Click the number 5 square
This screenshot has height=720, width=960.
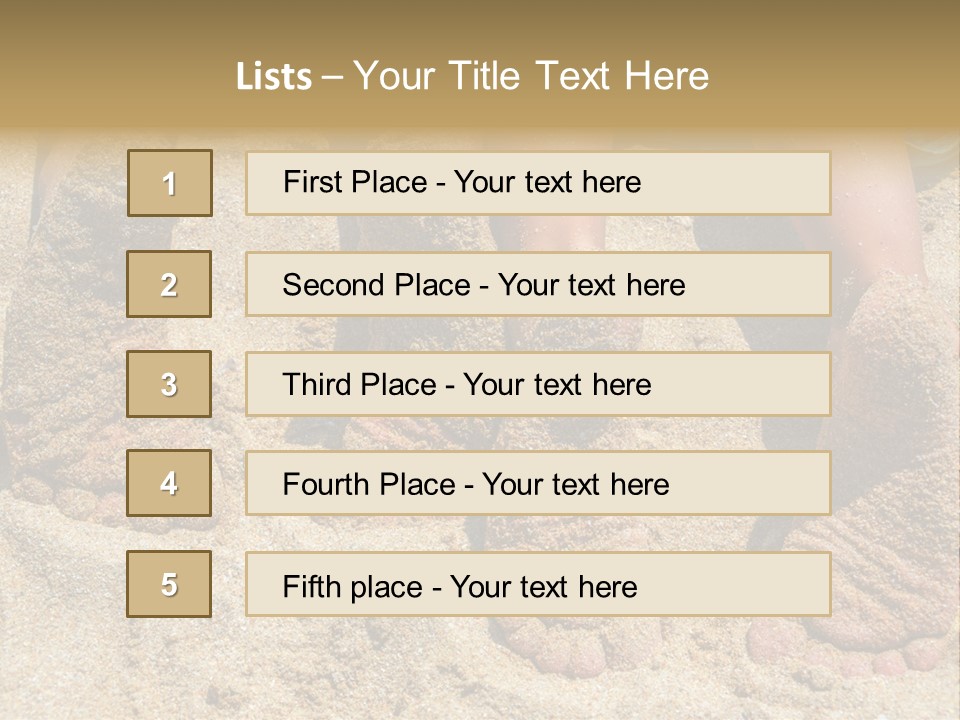(x=169, y=584)
